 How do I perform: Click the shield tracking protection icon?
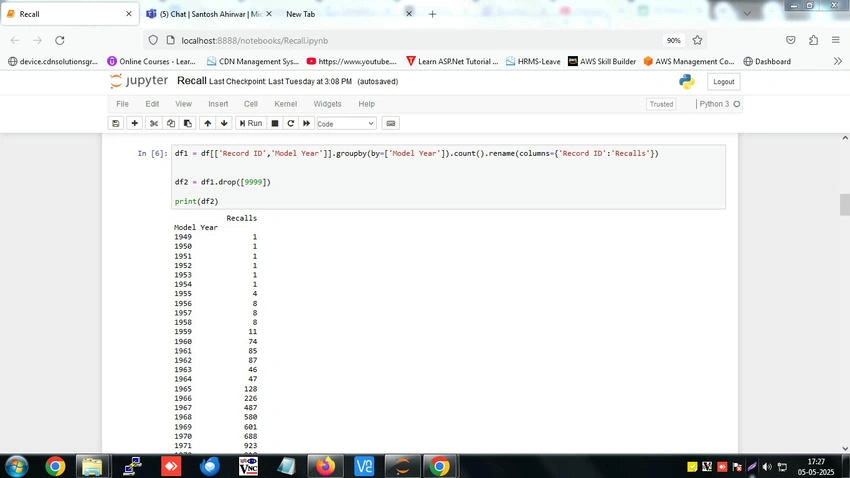153,41
